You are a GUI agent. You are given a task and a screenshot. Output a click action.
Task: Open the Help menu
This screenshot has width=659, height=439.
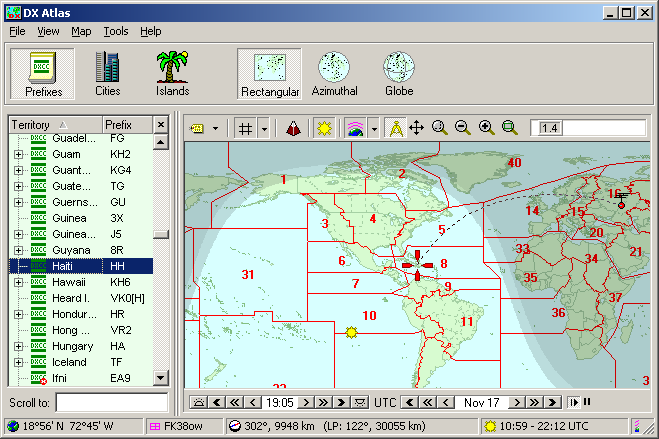(x=150, y=32)
